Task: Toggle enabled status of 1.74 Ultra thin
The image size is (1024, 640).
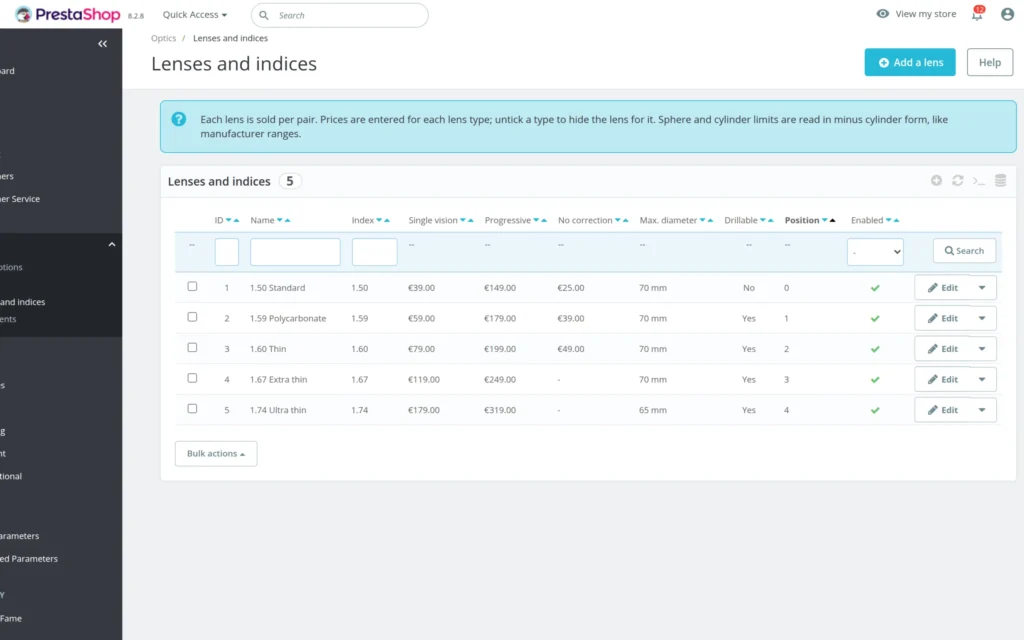Action: tap(874, 410)
